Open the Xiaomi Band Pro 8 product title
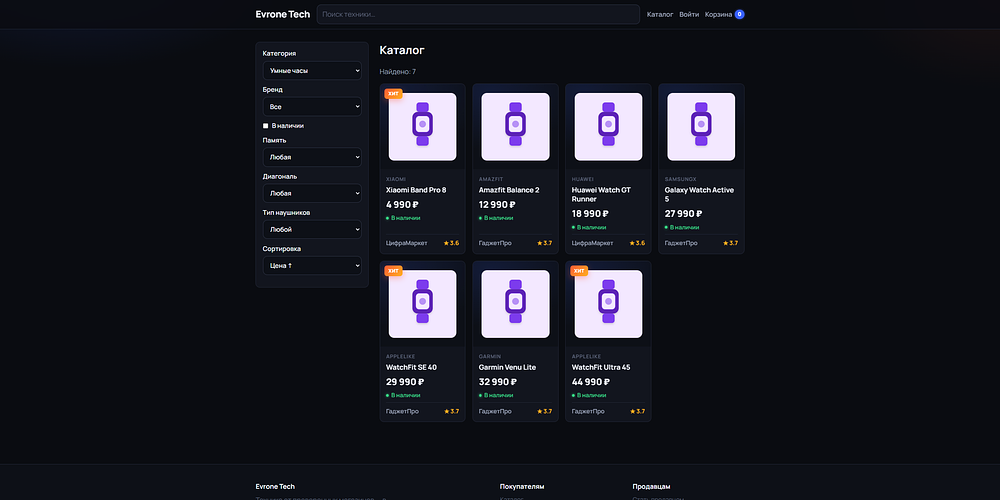This screenshot has height=500, width=1000. click(x=416, y=190)
